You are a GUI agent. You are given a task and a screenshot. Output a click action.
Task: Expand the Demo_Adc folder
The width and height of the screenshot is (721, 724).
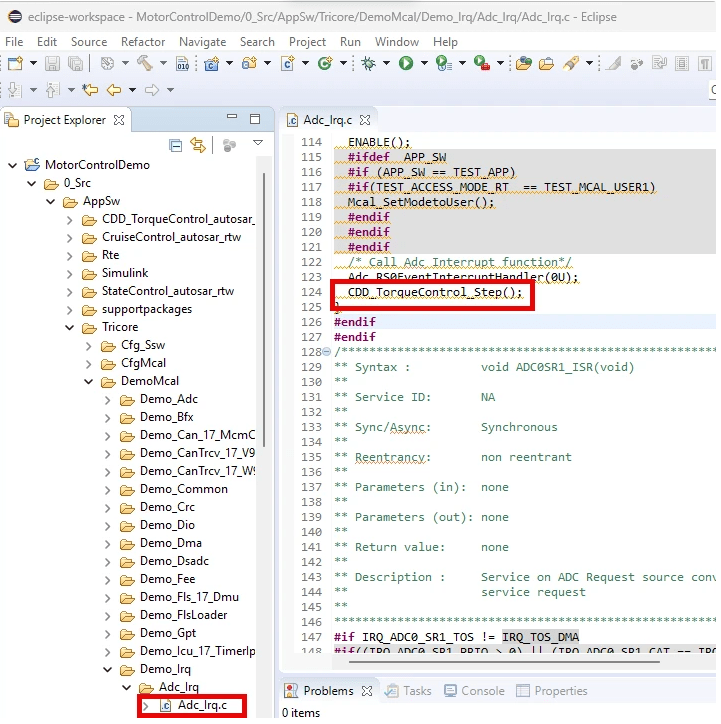coord(107,399)
